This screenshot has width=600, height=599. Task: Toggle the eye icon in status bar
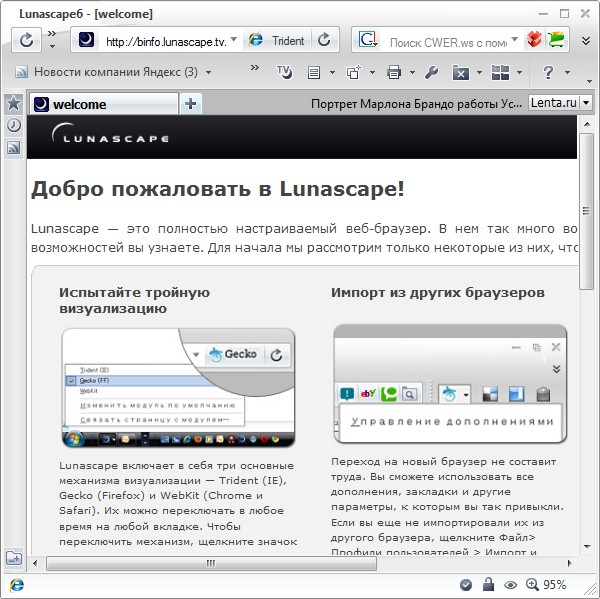510,585
